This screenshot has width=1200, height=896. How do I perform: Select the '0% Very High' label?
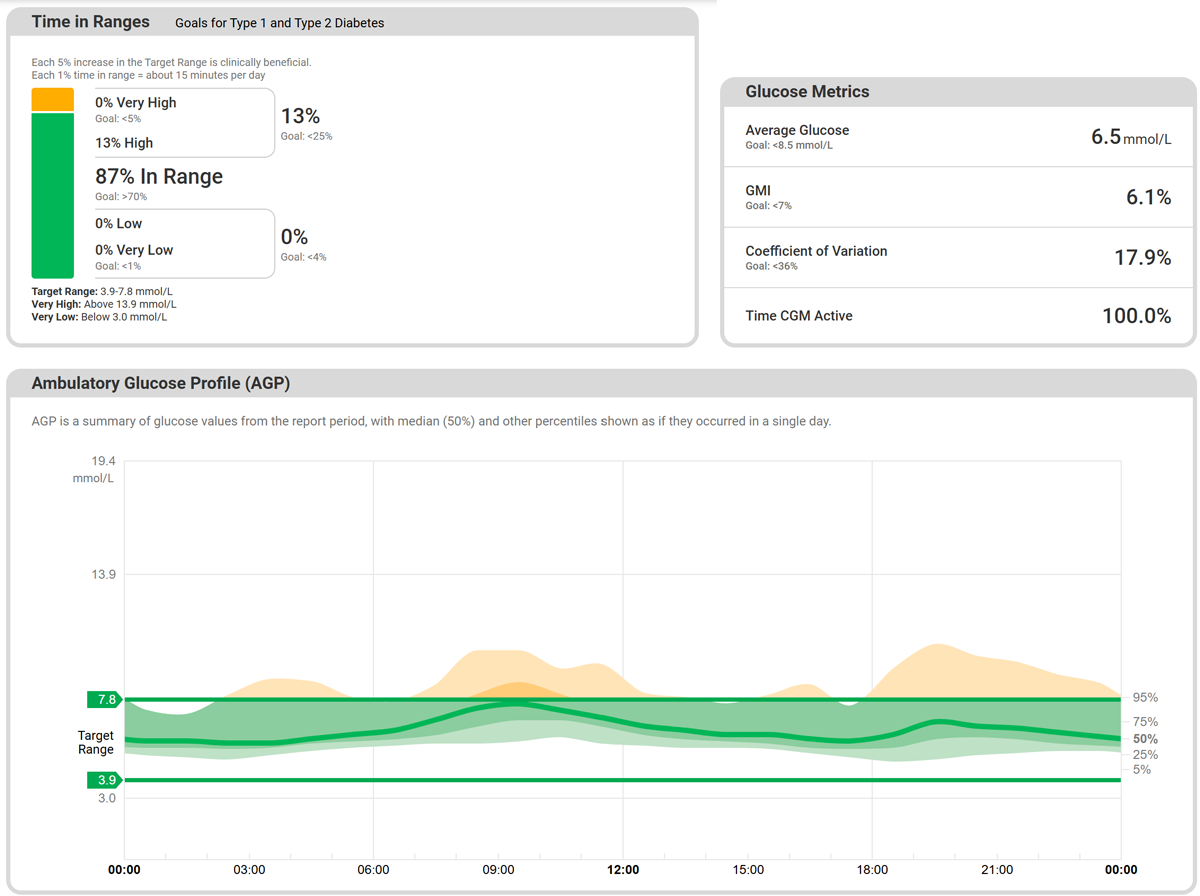click(135, 102)
